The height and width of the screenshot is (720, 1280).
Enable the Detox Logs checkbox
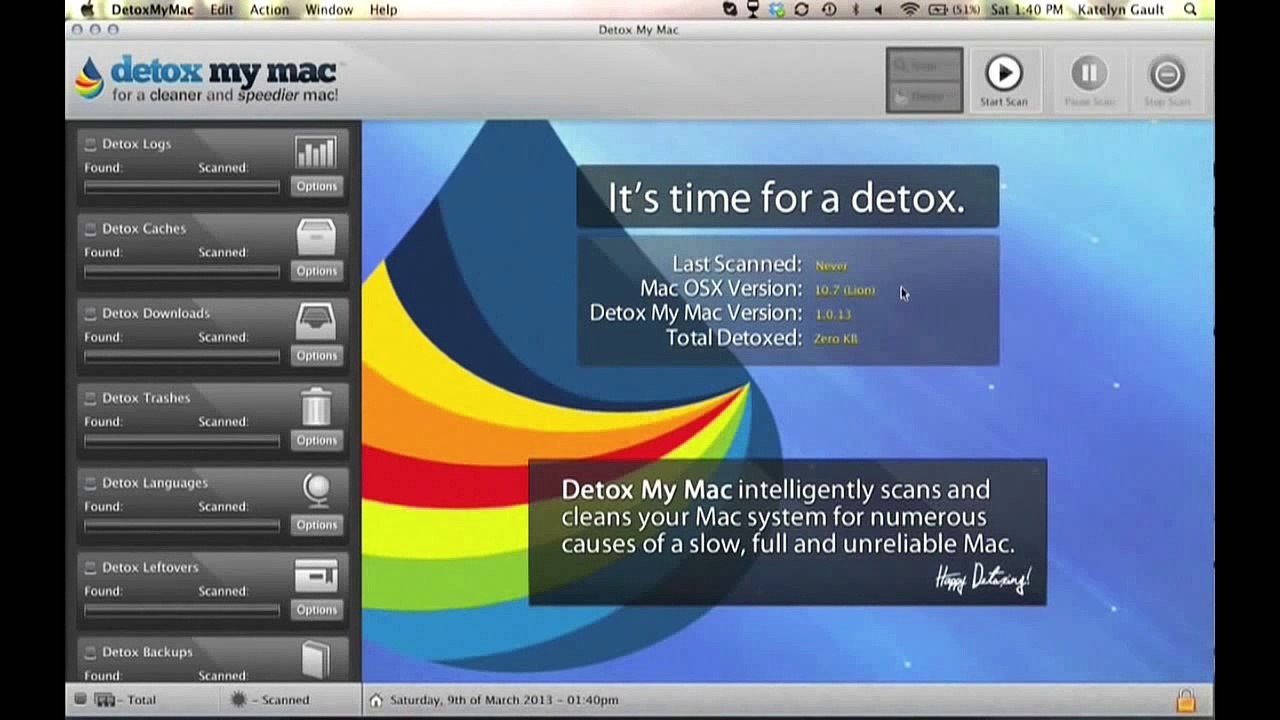coord(90,144)
